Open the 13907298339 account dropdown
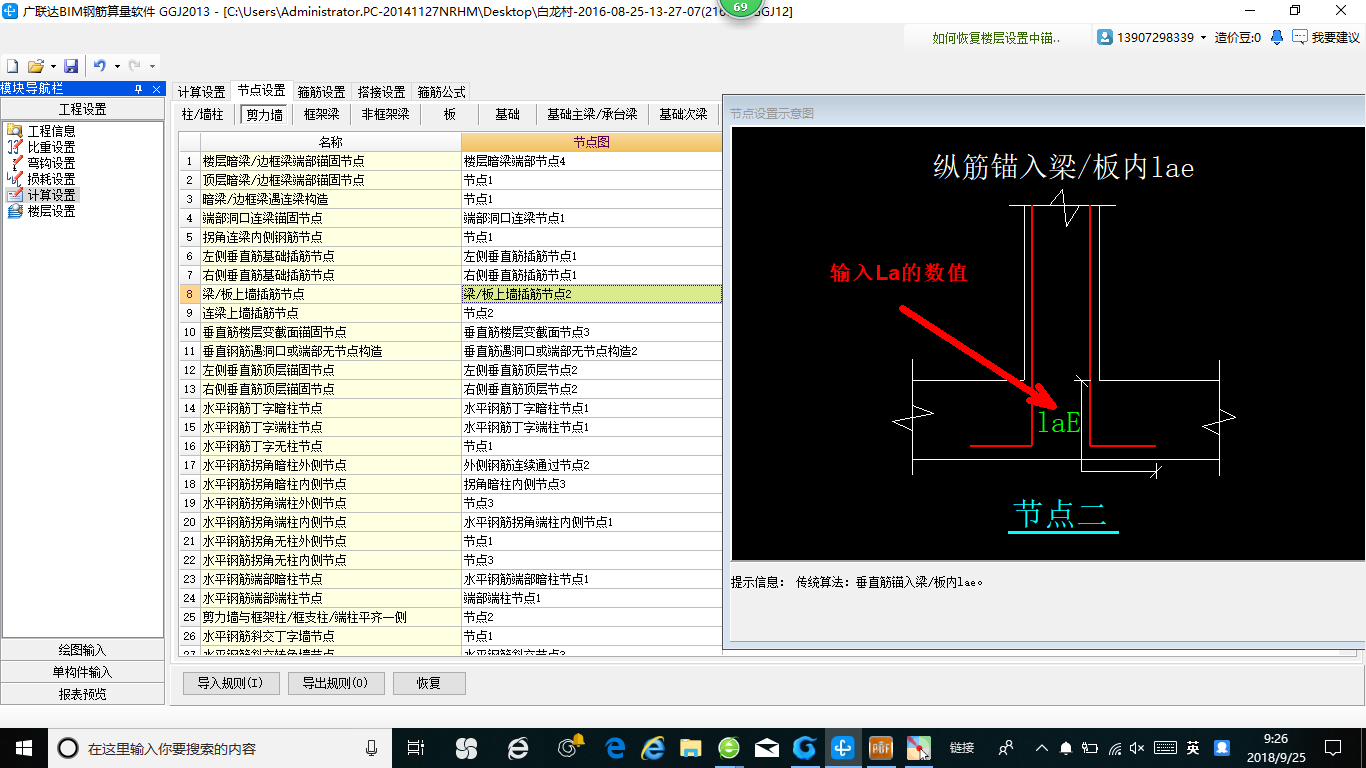This screenshot has height=768, width=1366. [x=1203, y=37]
